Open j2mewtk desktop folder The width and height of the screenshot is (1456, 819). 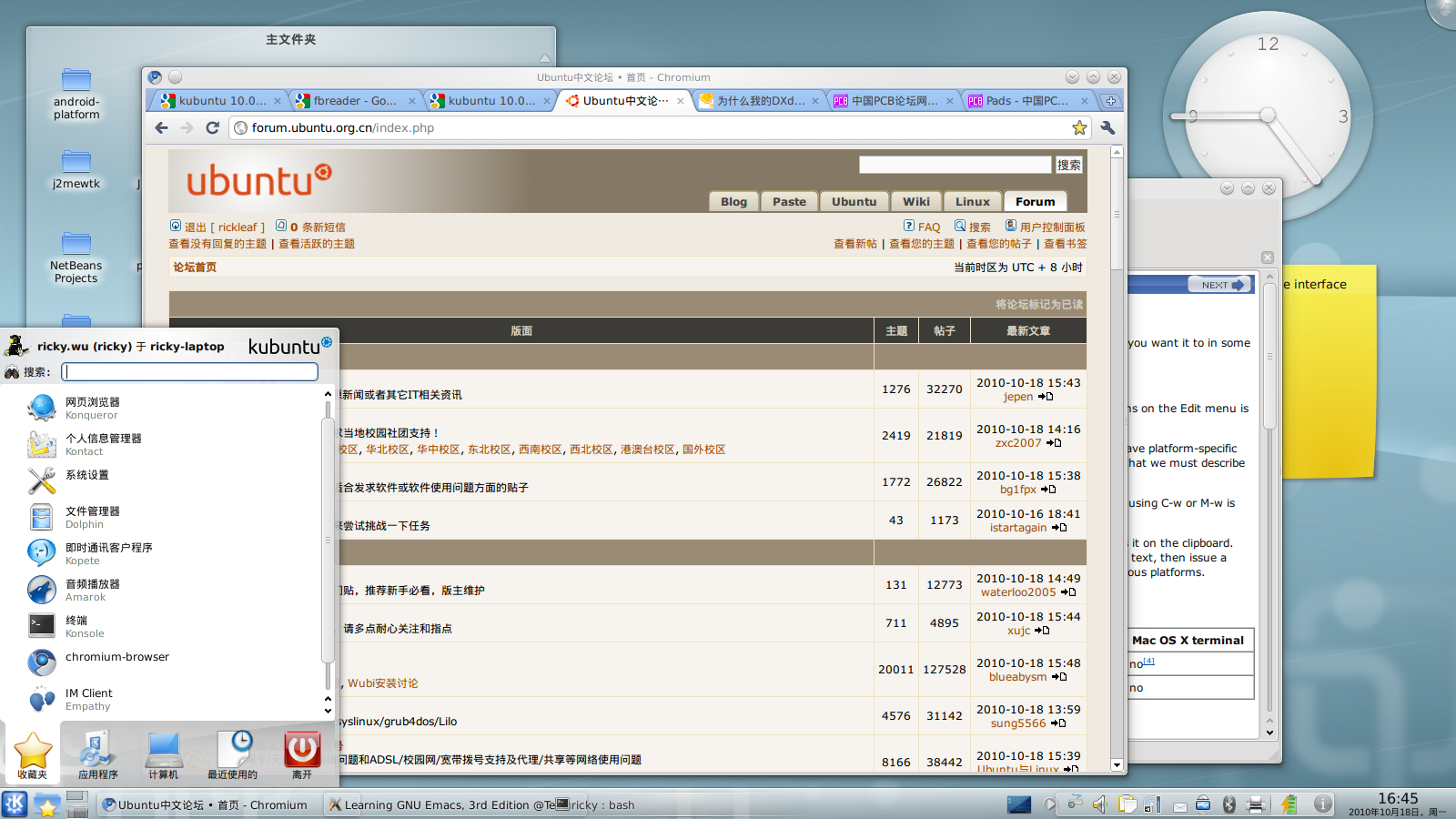coord(76,169)
